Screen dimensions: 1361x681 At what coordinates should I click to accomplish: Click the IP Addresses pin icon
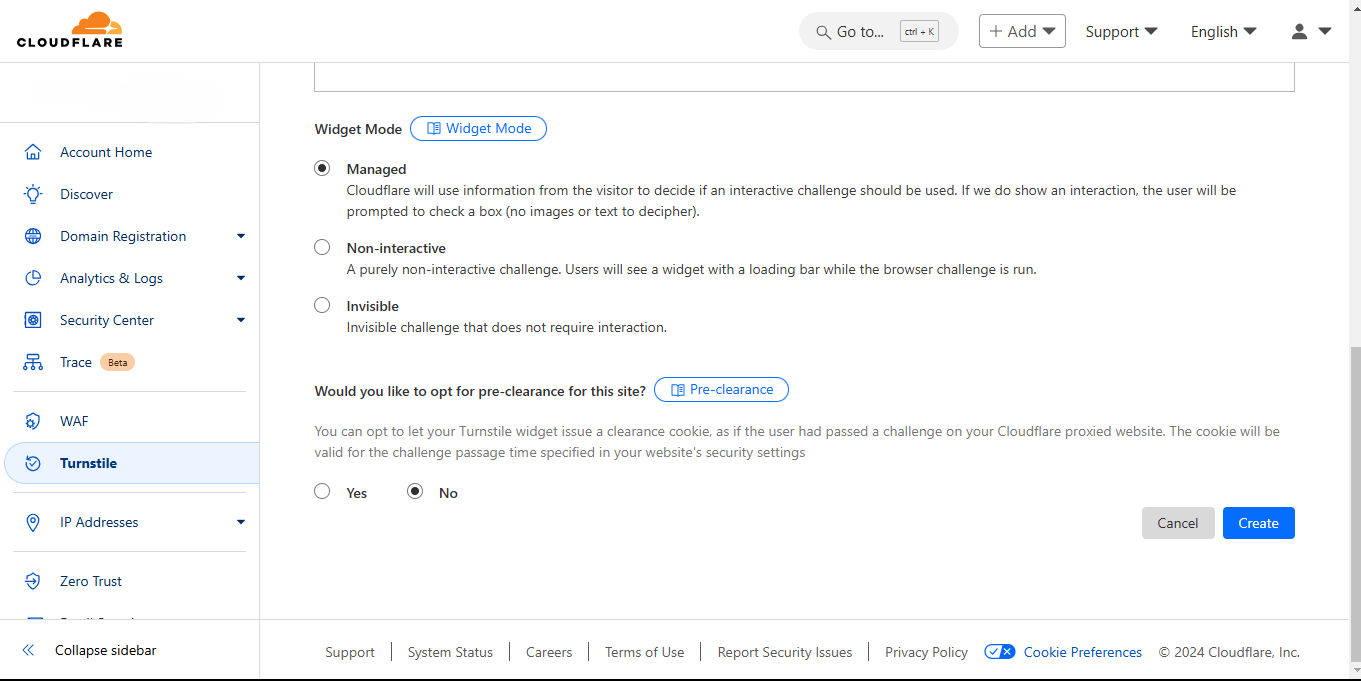33,522
